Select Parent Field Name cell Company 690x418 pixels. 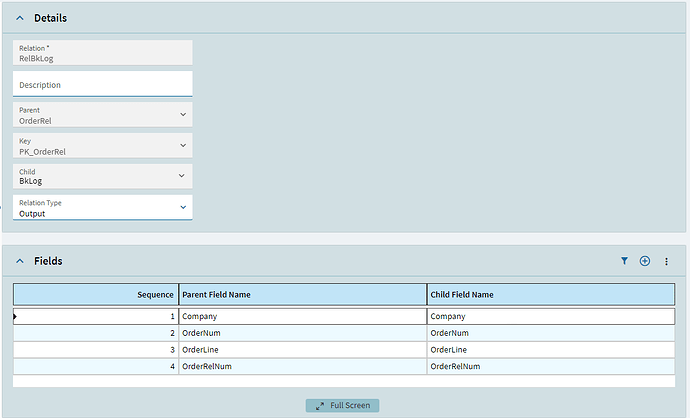coord(303,316)
